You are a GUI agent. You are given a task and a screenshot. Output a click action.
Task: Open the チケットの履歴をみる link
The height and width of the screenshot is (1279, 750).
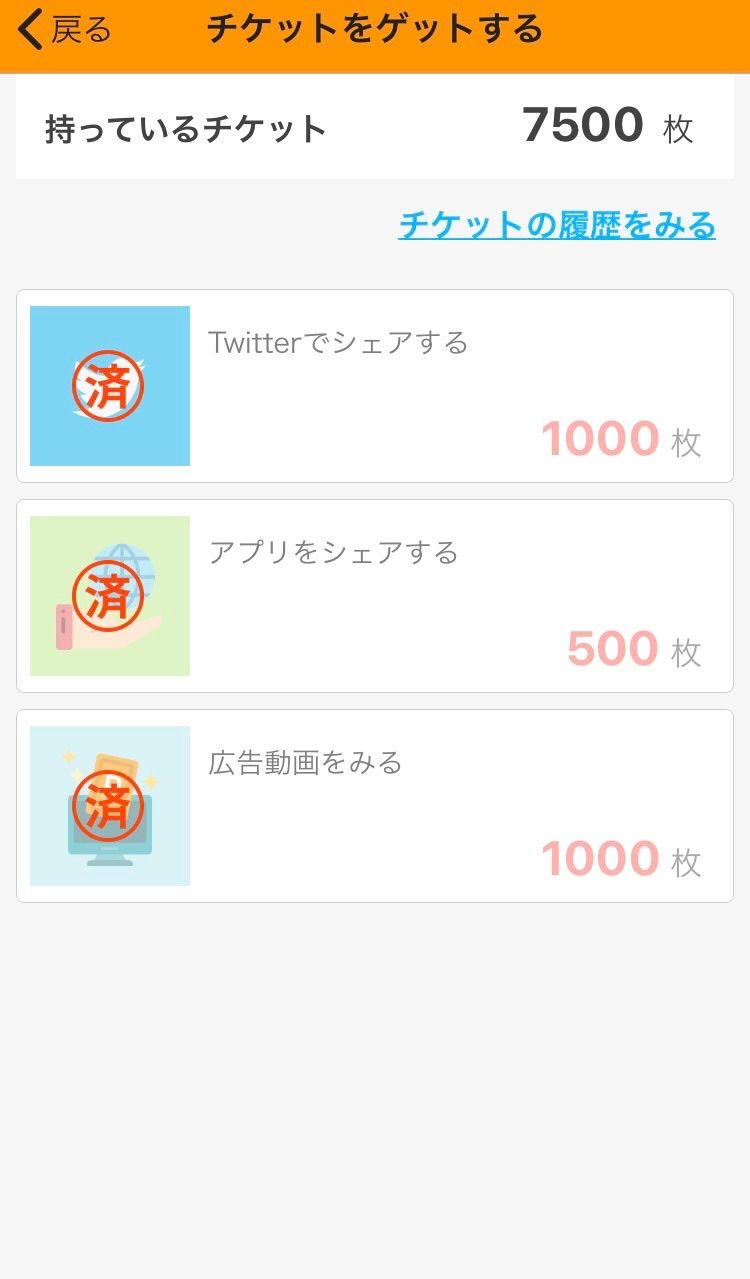[x=557, y=225]
